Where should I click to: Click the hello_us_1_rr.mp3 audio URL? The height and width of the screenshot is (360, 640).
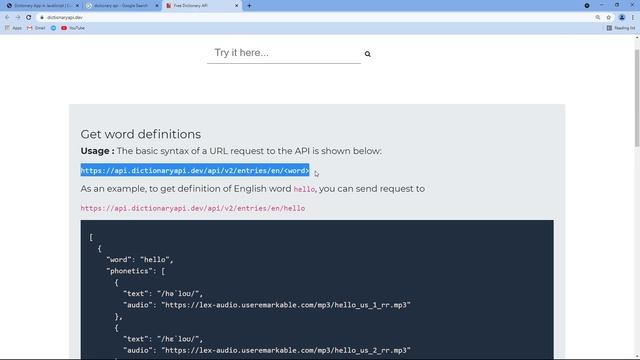click(x=286, y=305)
